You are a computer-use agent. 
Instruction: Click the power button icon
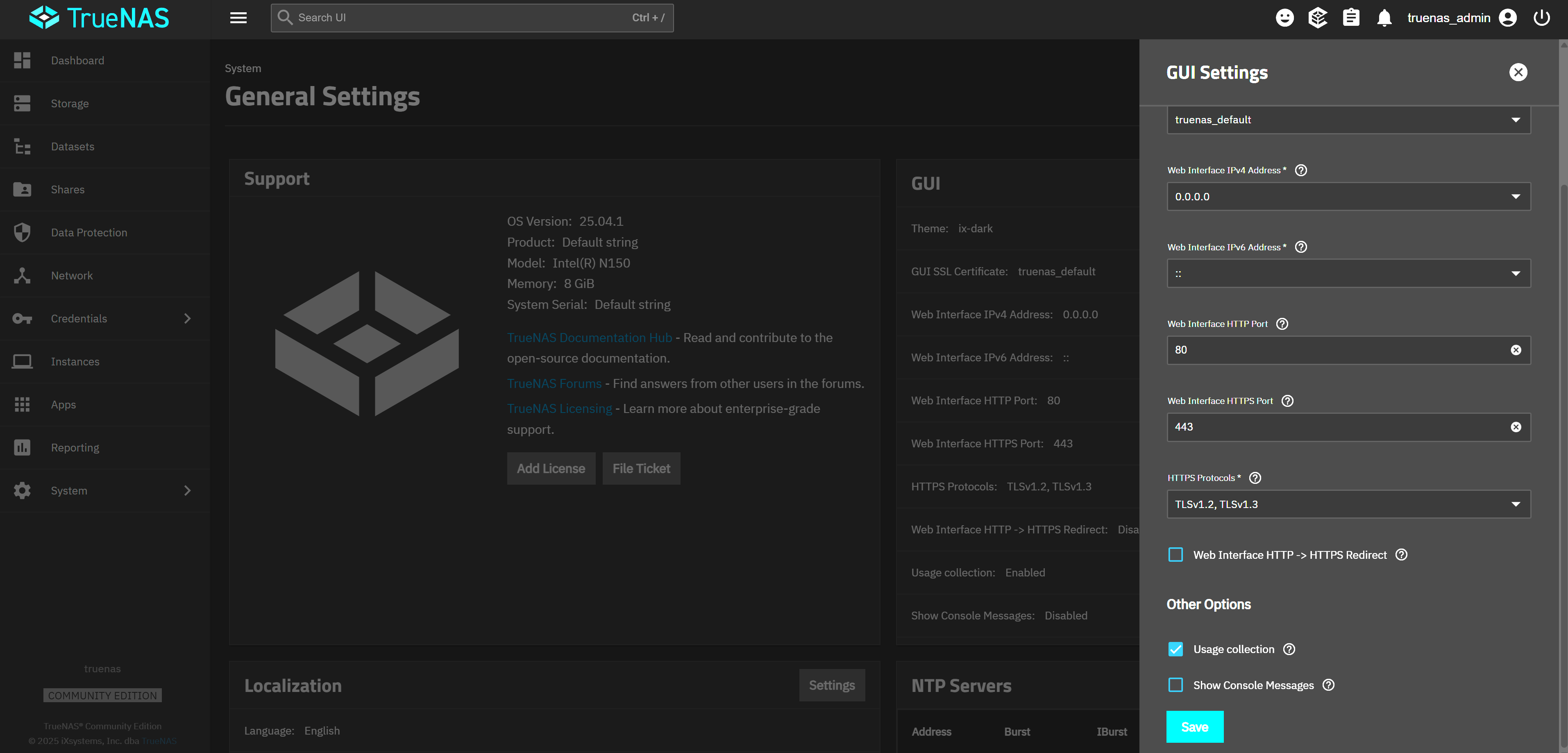1541,18
